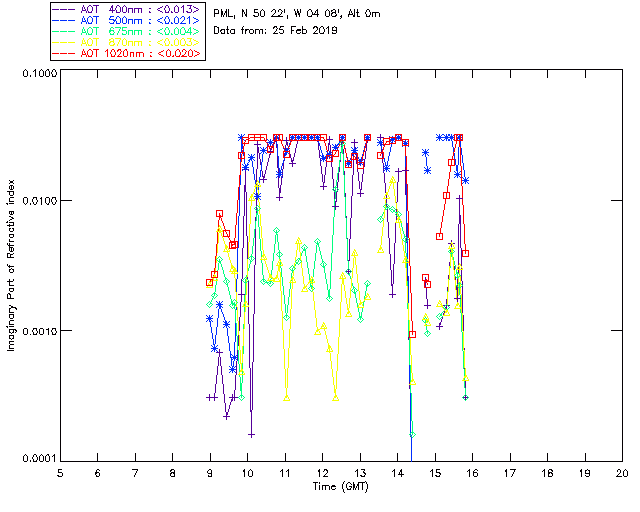Click the red square marker at the first time point just before 9 GMT
This screenshot has width=640, height=512.
pyautogui.click(x=209, y=283)
